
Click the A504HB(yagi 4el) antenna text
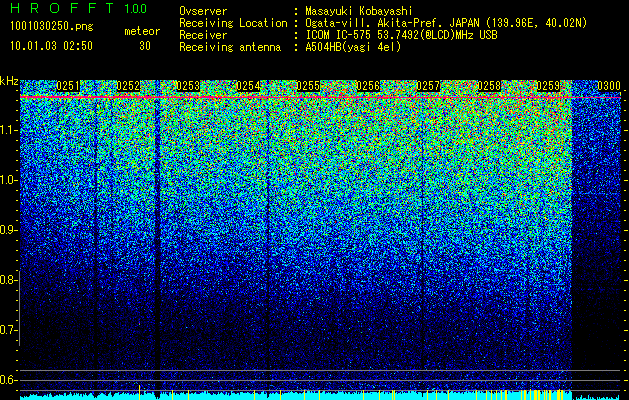pos(353,47)
